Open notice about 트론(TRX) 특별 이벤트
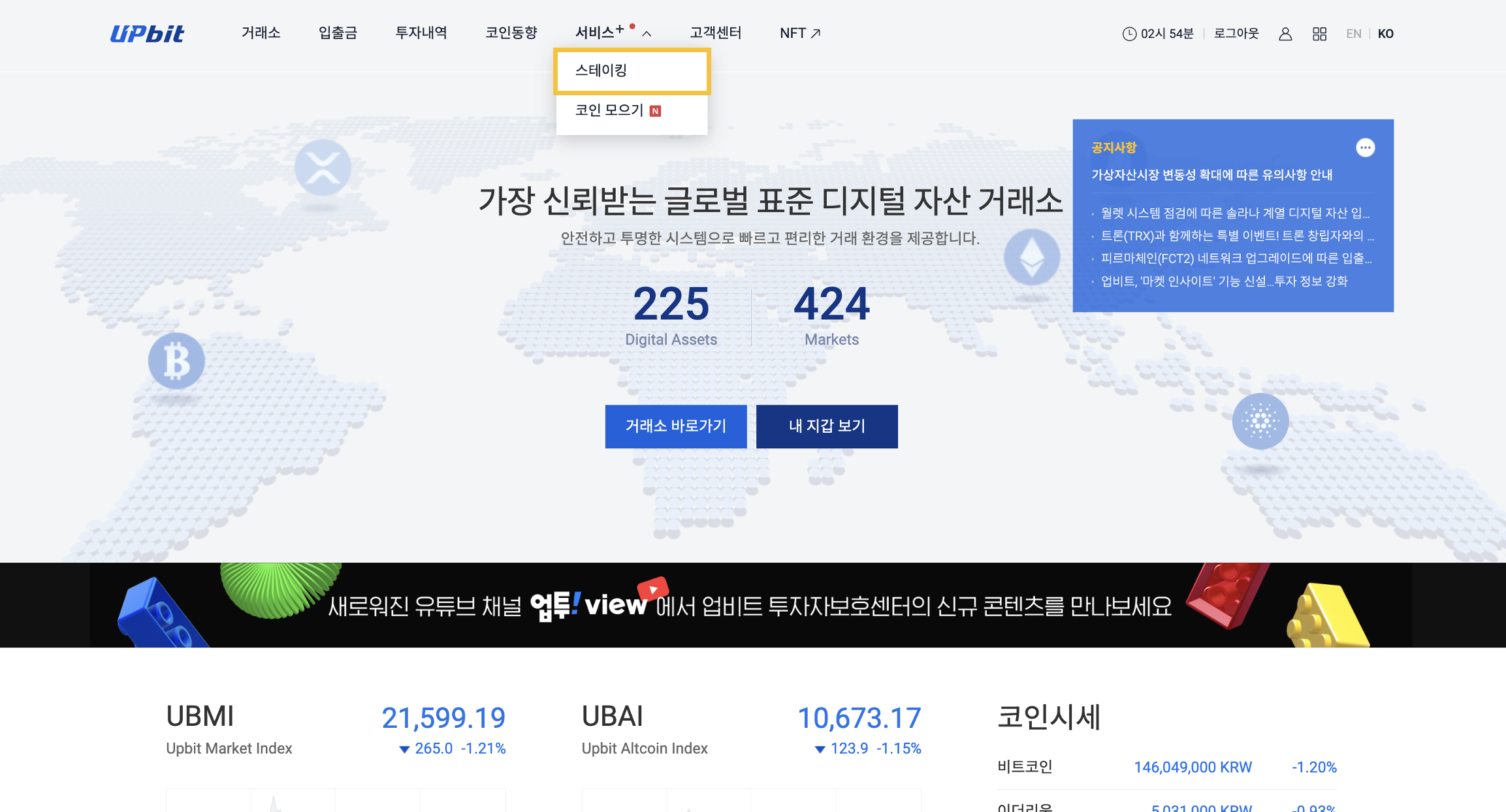The width and height of the screenshot is (1506, 812). [x=1237, y=236]
